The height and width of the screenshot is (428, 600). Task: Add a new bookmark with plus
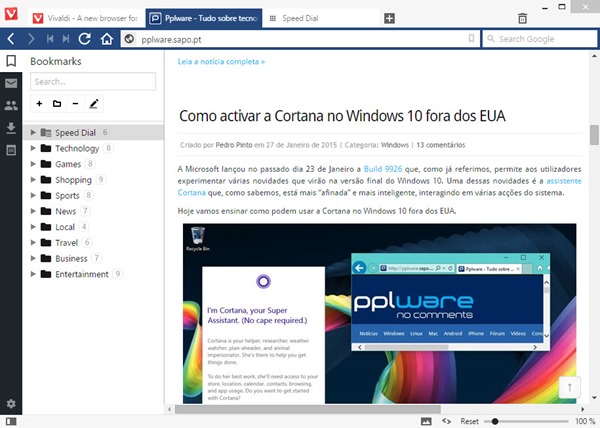[39, 103]
